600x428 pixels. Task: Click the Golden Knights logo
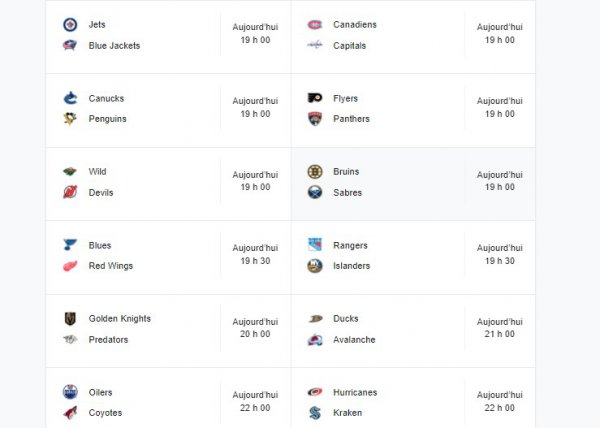pos(69,319)
